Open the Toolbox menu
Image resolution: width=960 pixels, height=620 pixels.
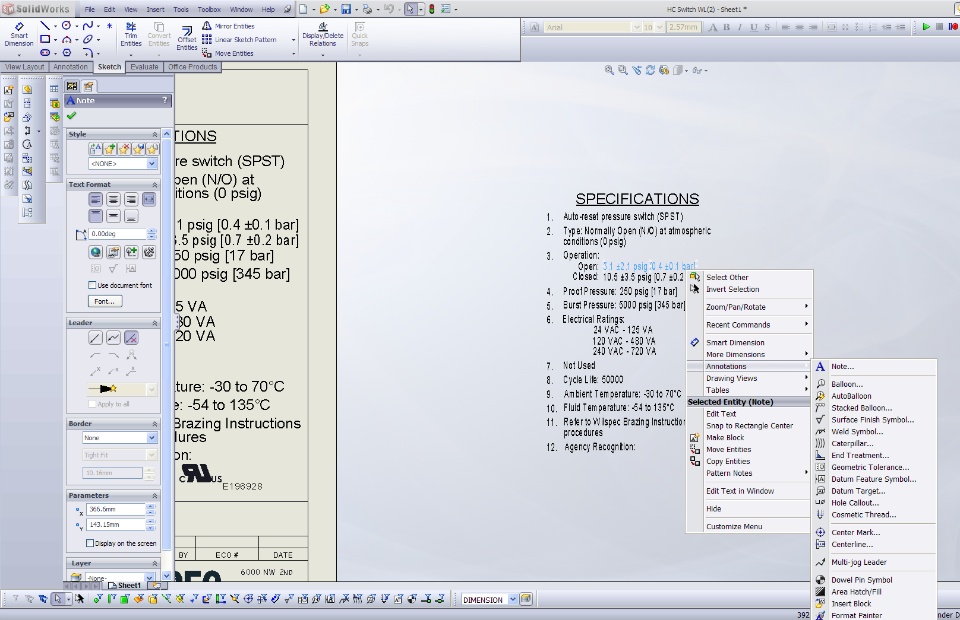pyautogui.click(x=209, y=9)
